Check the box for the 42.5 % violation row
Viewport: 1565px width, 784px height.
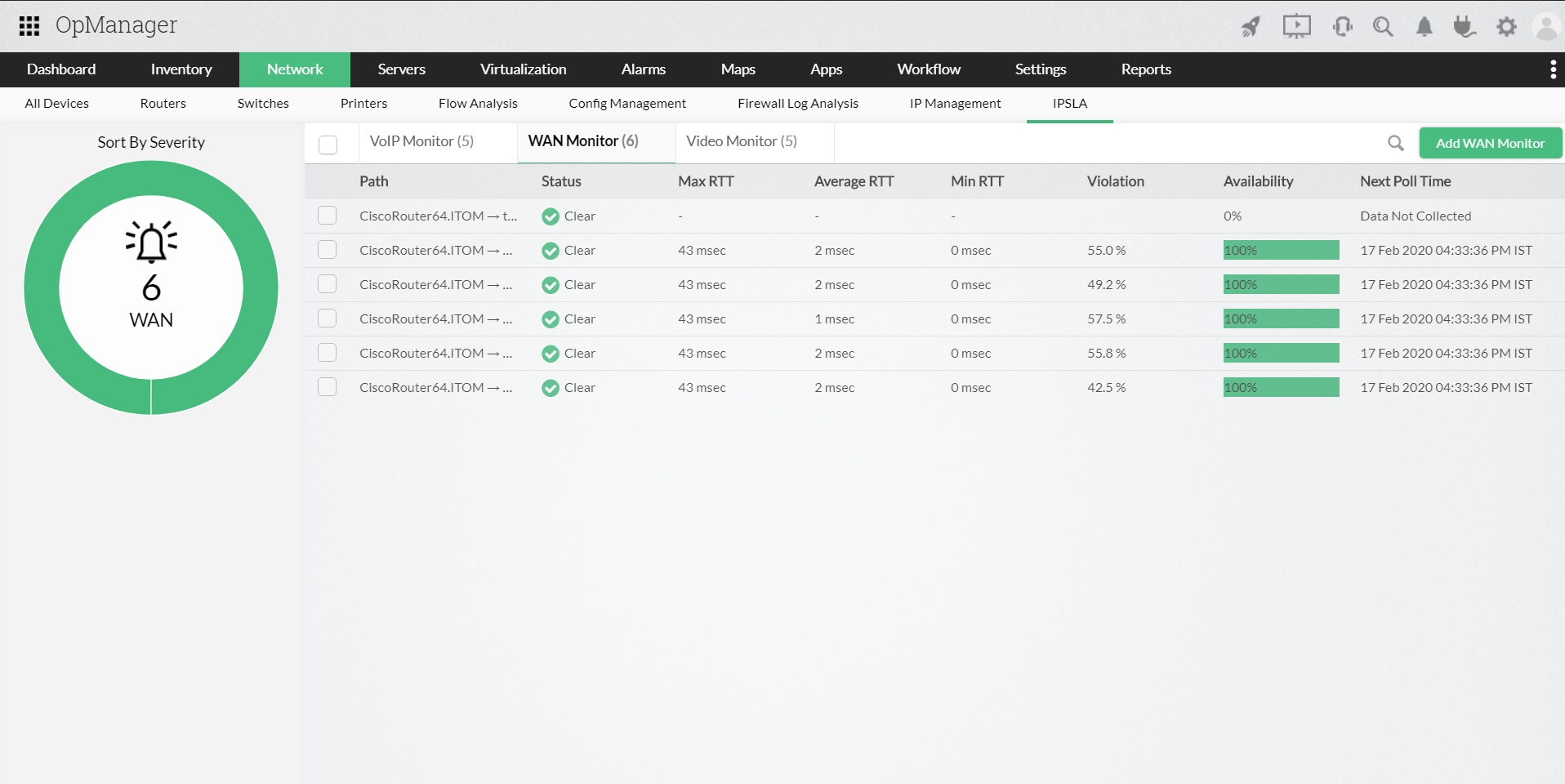pos(328,387)
